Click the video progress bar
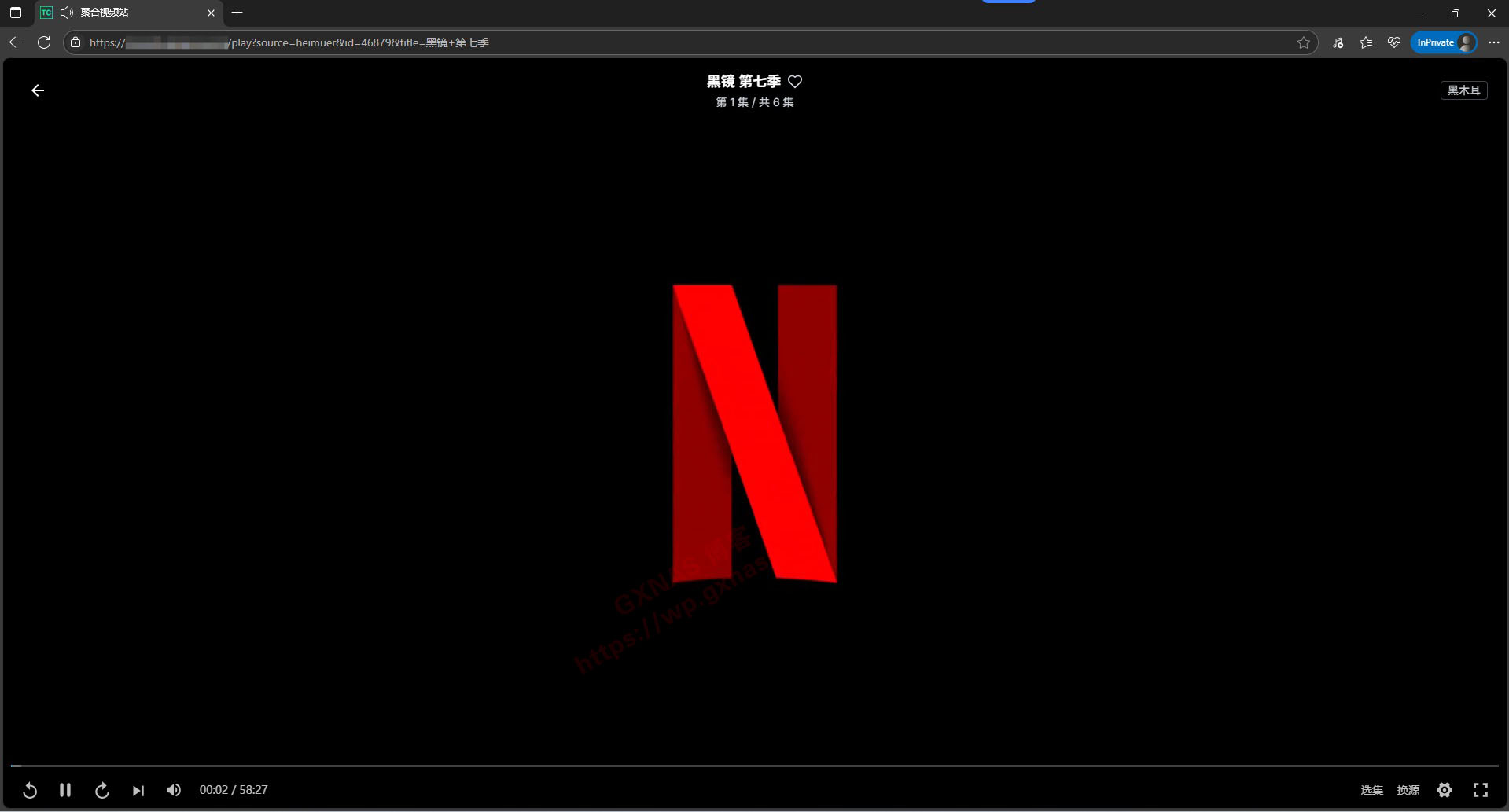 pos(754,765)
